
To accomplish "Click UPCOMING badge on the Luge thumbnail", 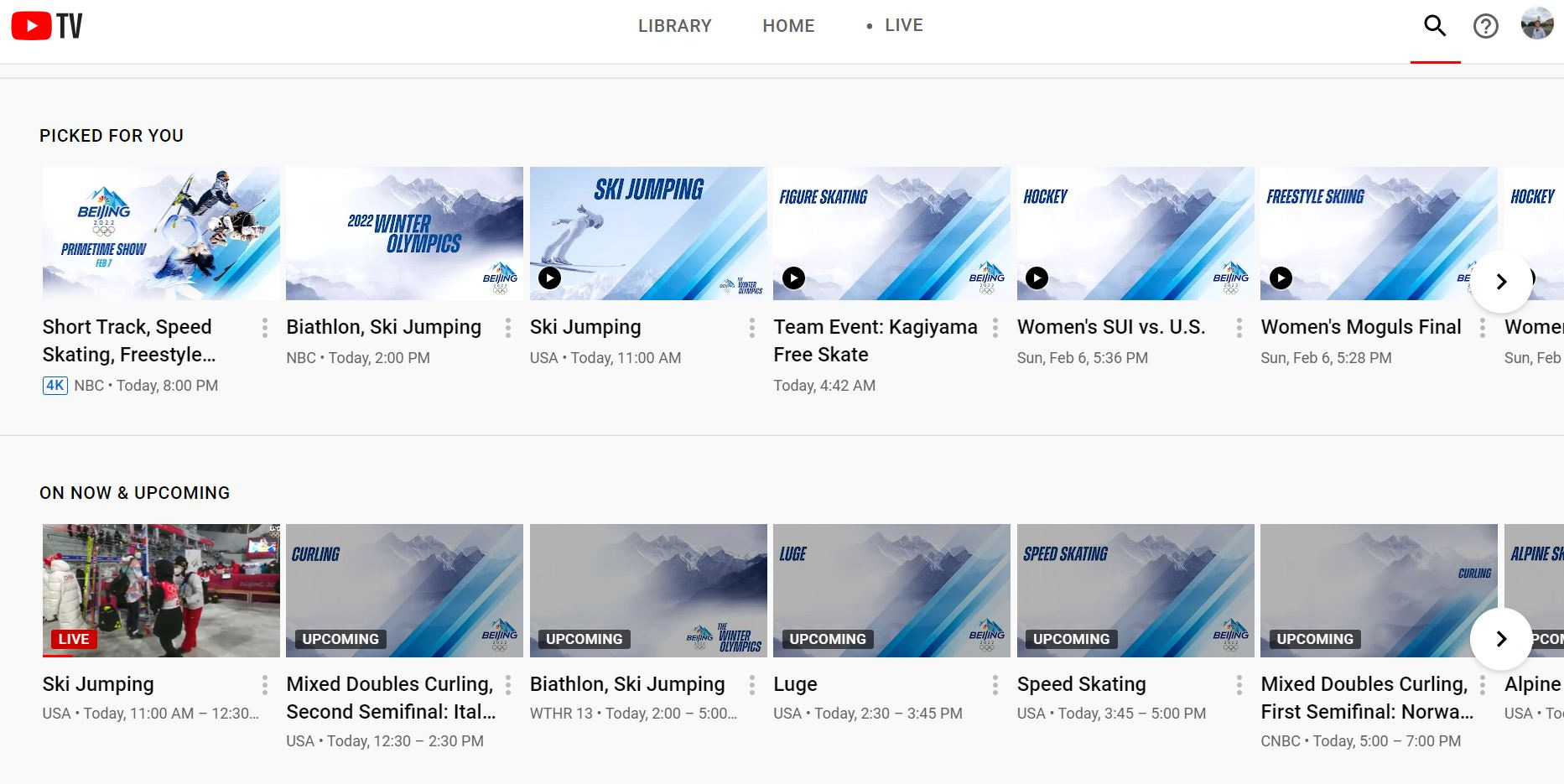I will (x=828, y=639).
